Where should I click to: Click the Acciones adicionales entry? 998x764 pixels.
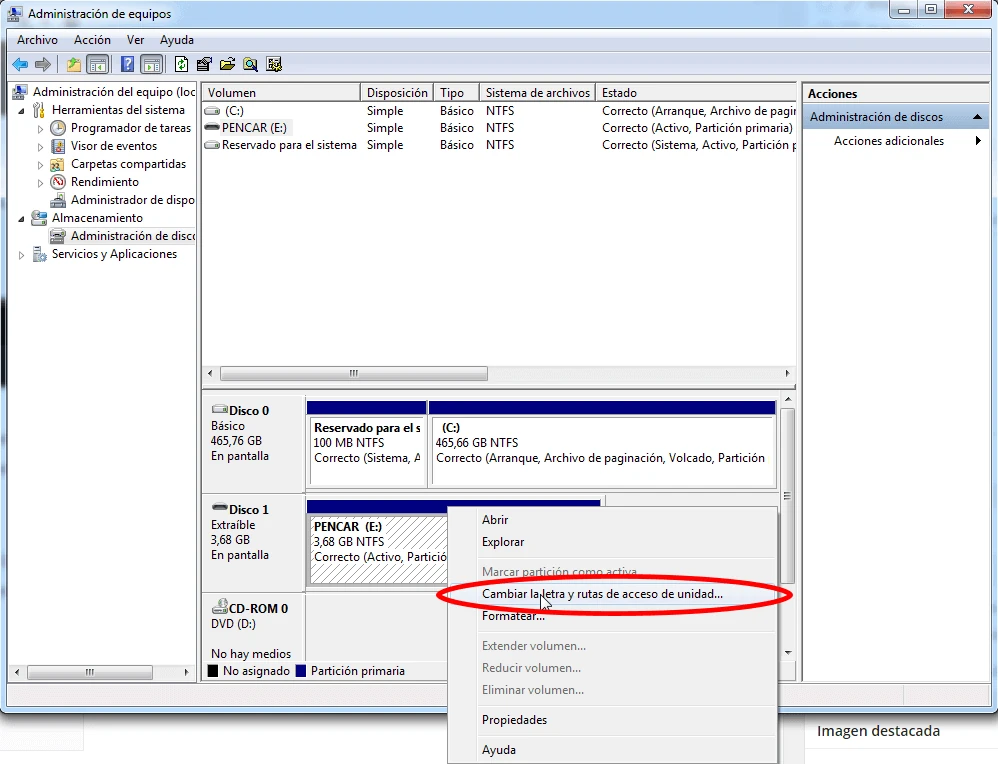889,141
